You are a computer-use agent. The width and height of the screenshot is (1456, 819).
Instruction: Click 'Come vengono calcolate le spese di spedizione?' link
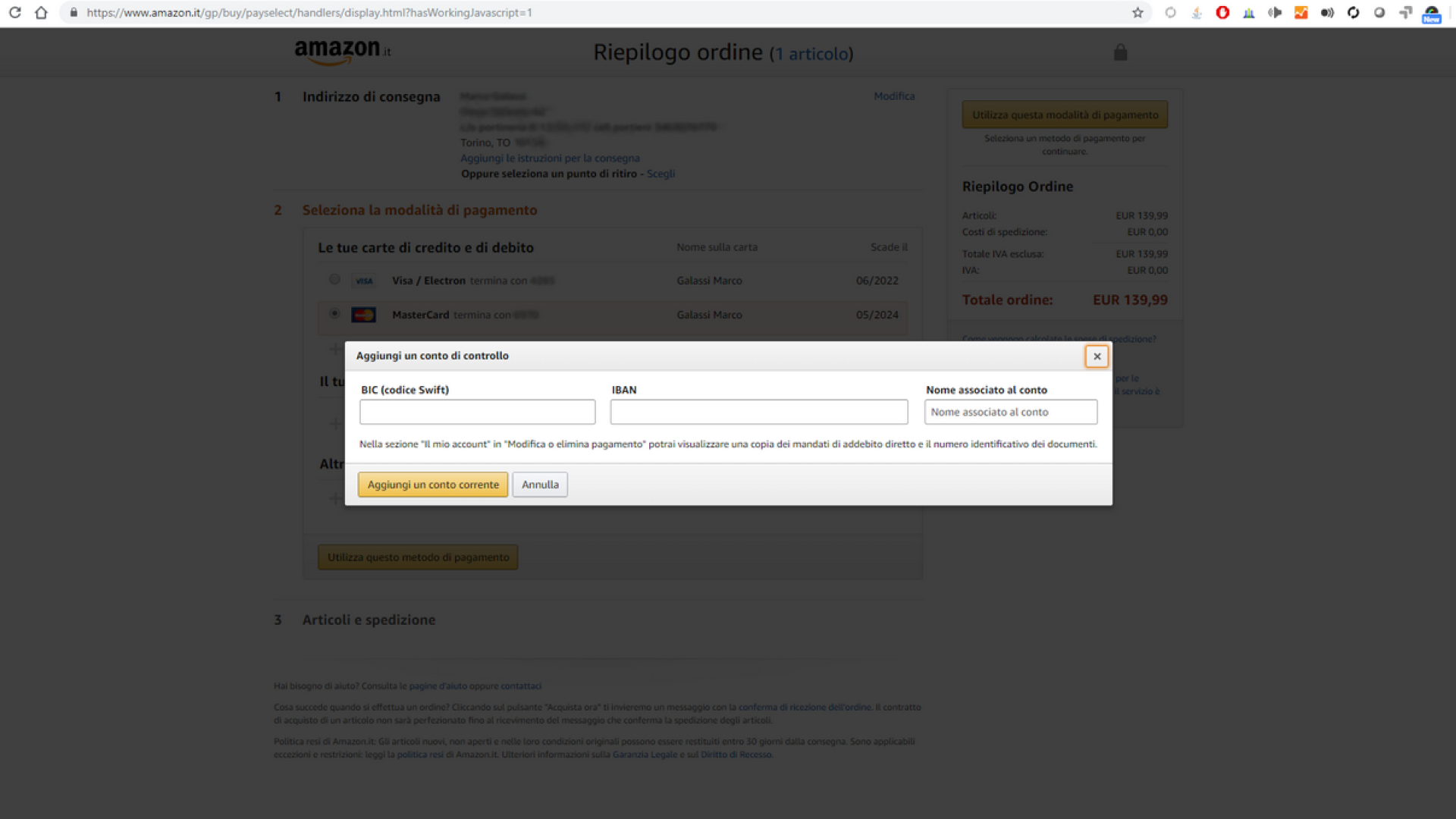click(1059, 338)
